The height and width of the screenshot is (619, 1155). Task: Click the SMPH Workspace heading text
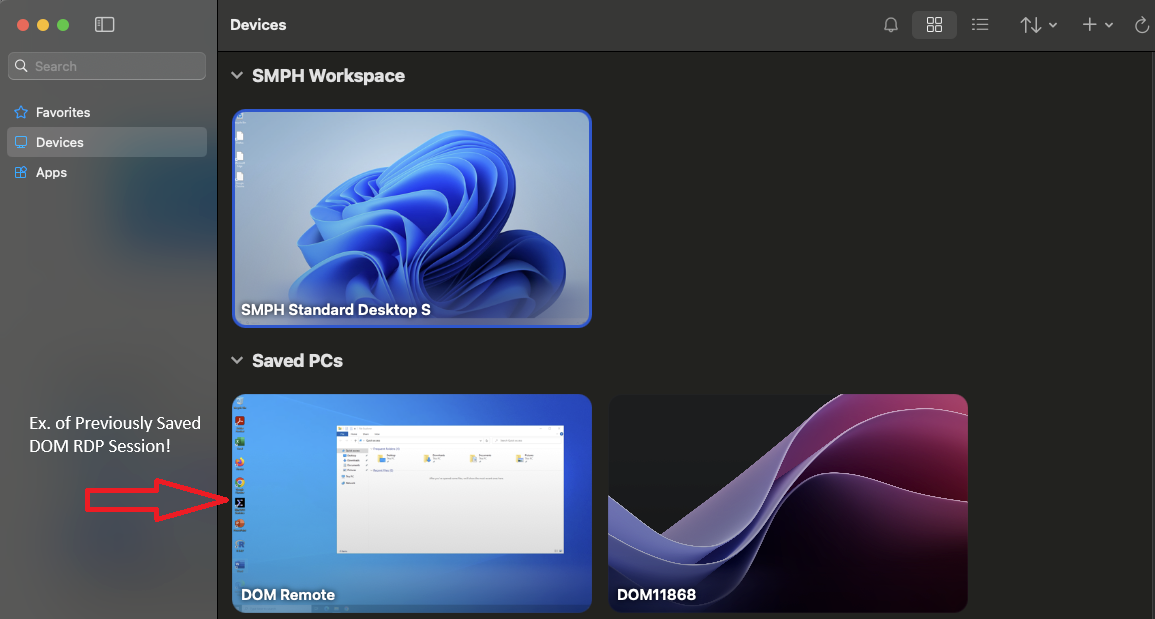(329, 75)
